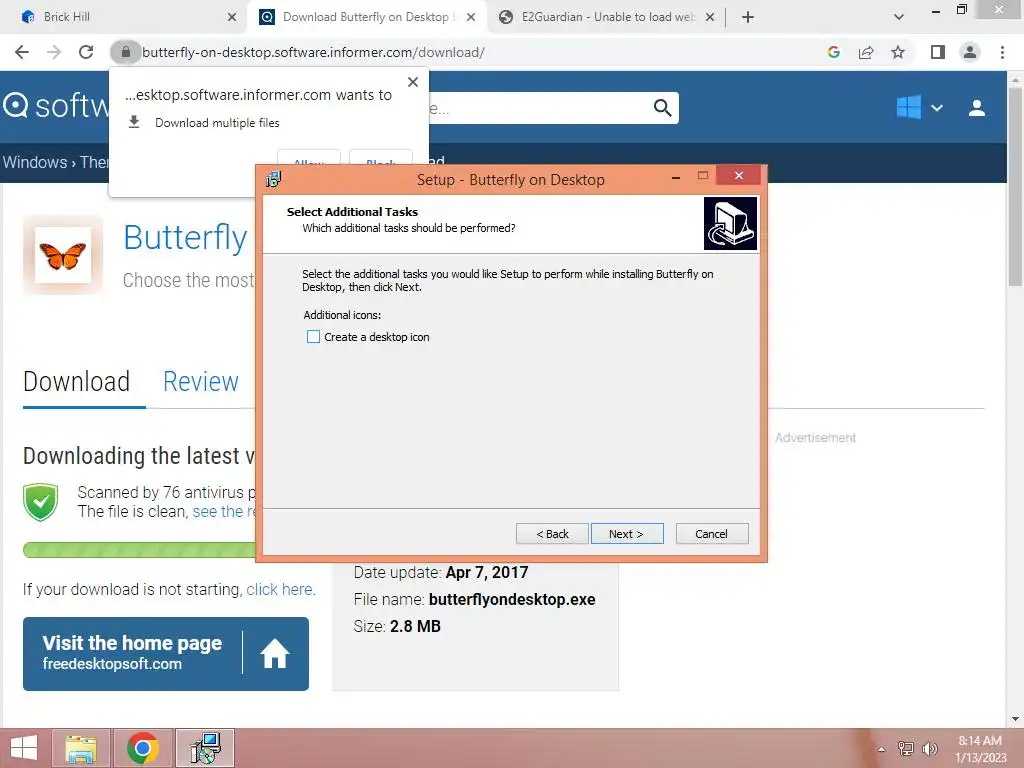Click the Chrome taskbar icon
Viewport: 1024px width, 768px height.
(x=143, y=748)
